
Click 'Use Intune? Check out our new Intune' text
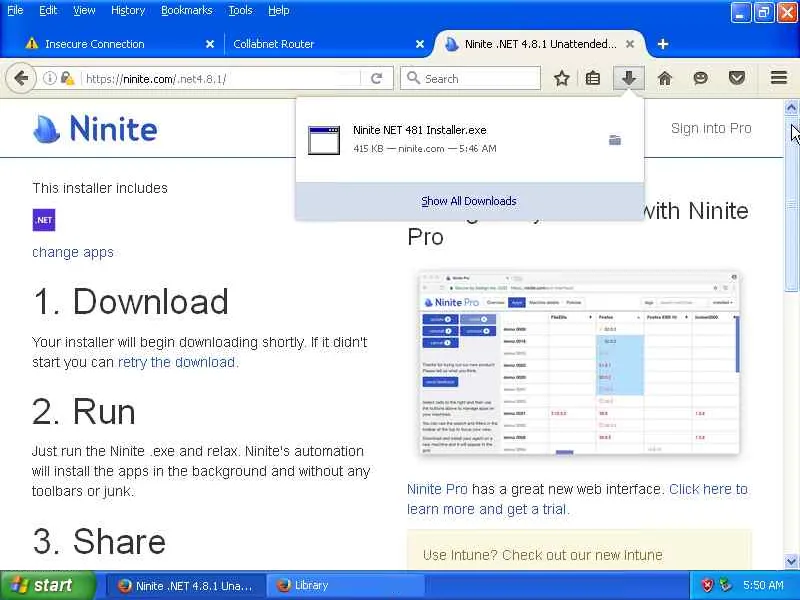(x=542, y=555)
